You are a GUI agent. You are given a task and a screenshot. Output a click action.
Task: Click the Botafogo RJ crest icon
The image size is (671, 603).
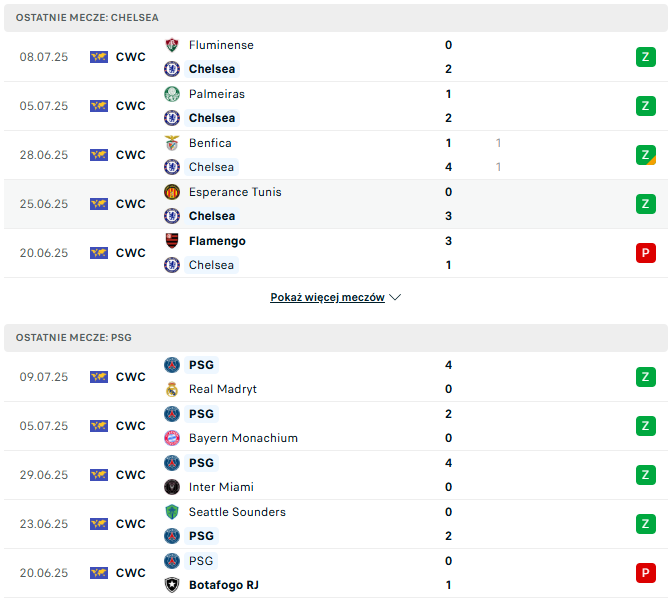pyautogui.click(x=172, y=585)
